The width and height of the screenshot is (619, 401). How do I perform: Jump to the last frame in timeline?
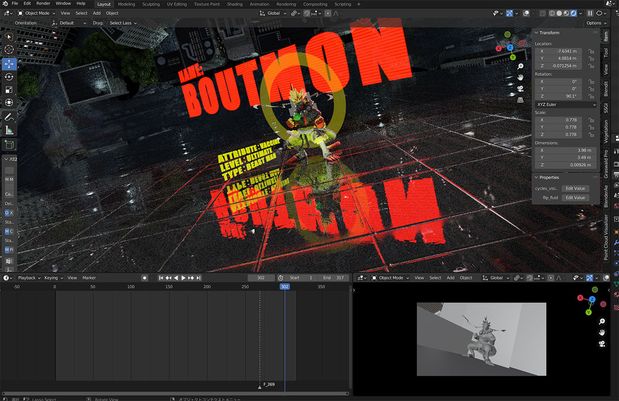click(199, 278)
